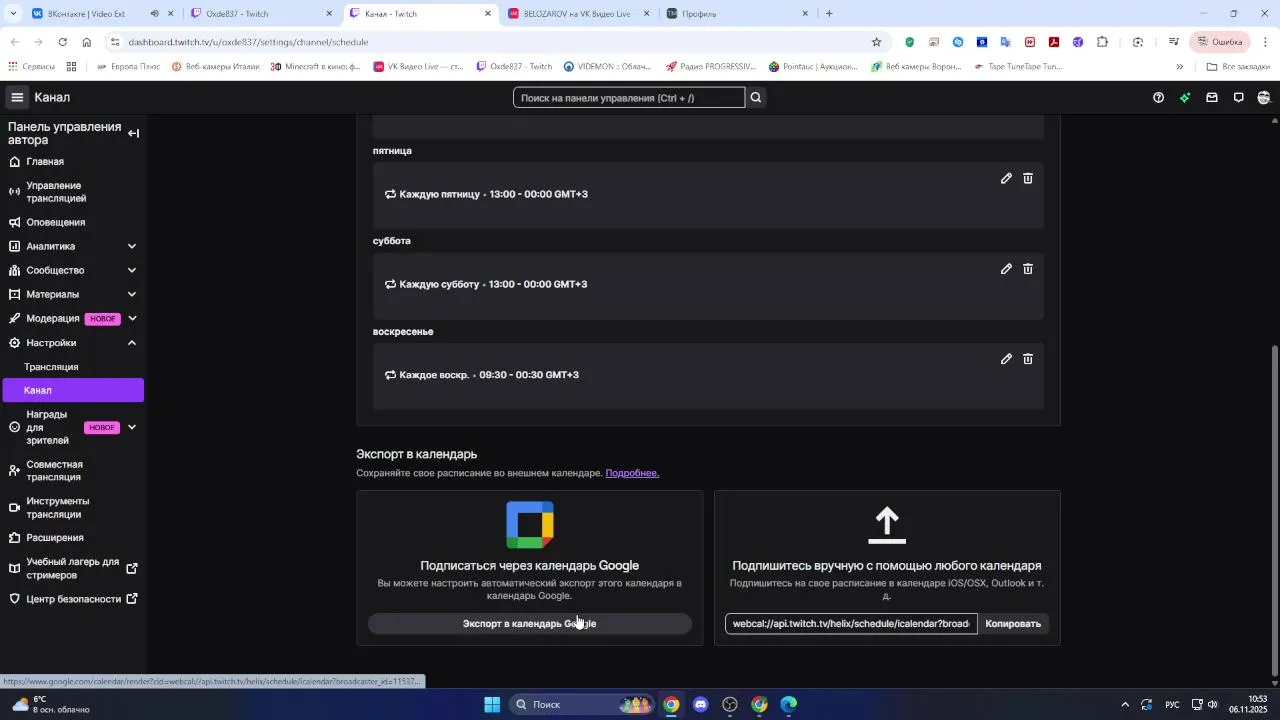Click the page vertical scrollbar thumb
The height and width of the screenshot is (720, 1280).
1274,510
